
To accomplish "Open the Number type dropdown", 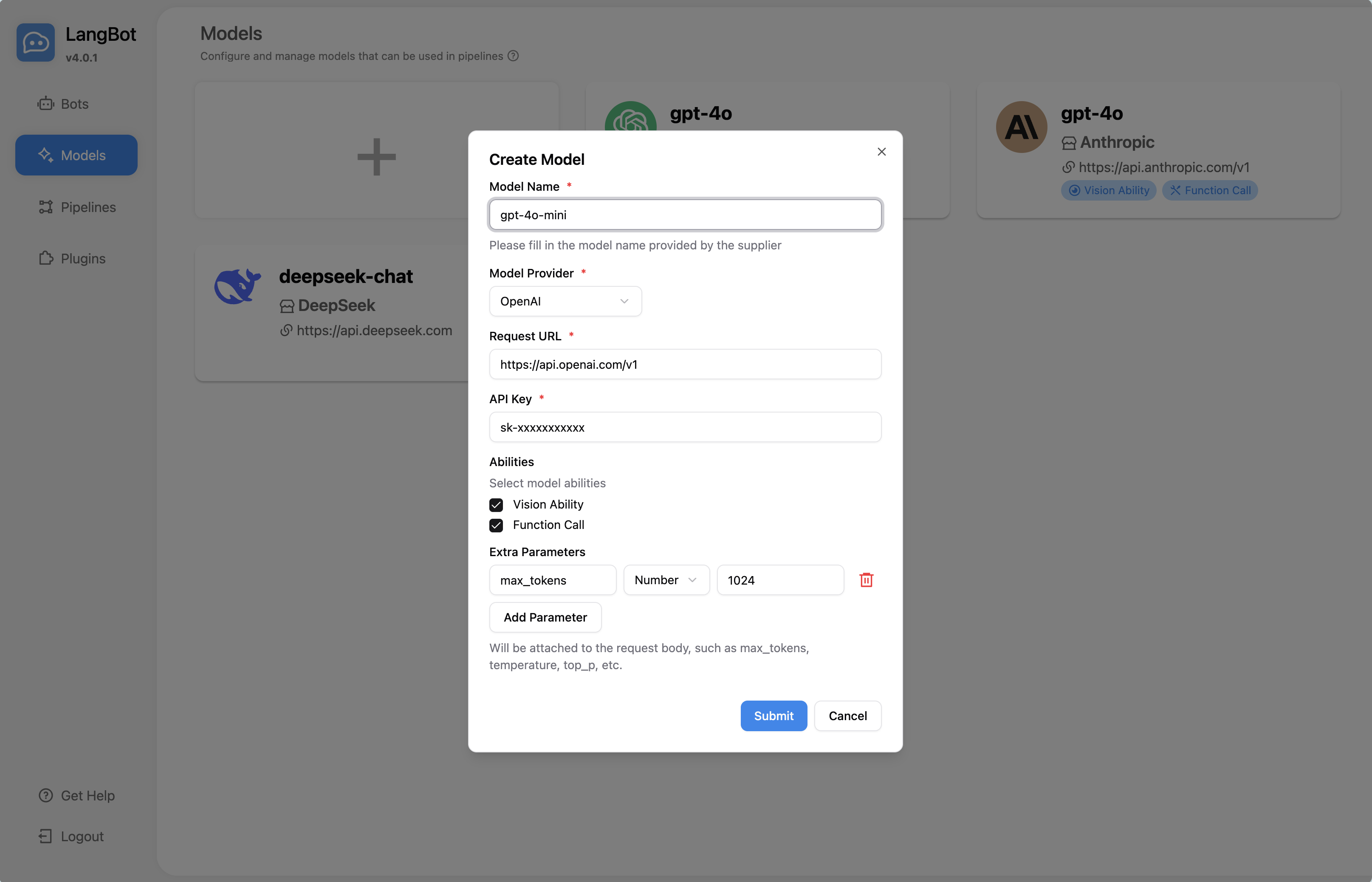I will [x=666, y=580].
